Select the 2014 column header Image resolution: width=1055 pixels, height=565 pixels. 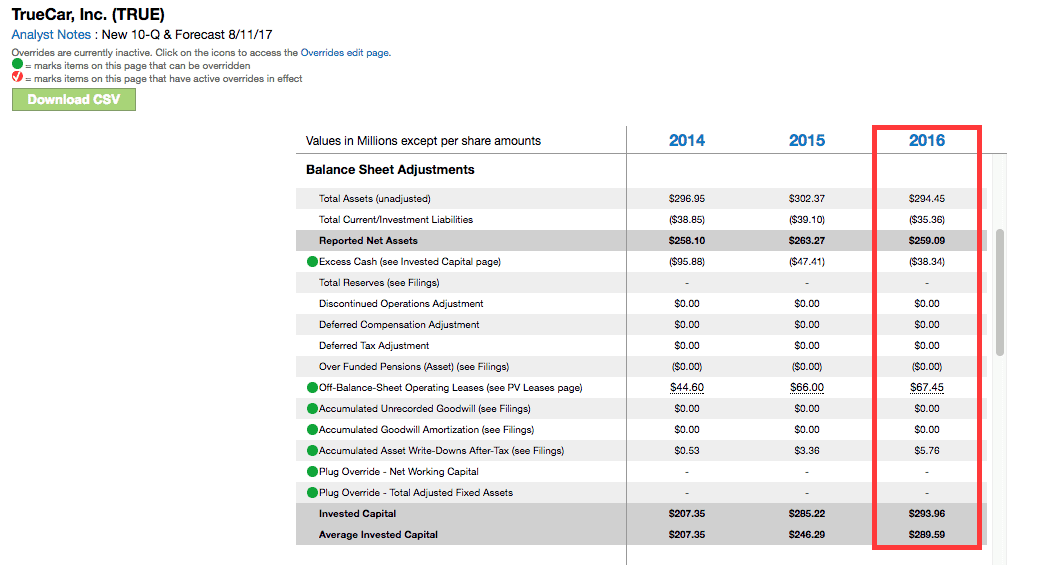(x=687, y=141)
